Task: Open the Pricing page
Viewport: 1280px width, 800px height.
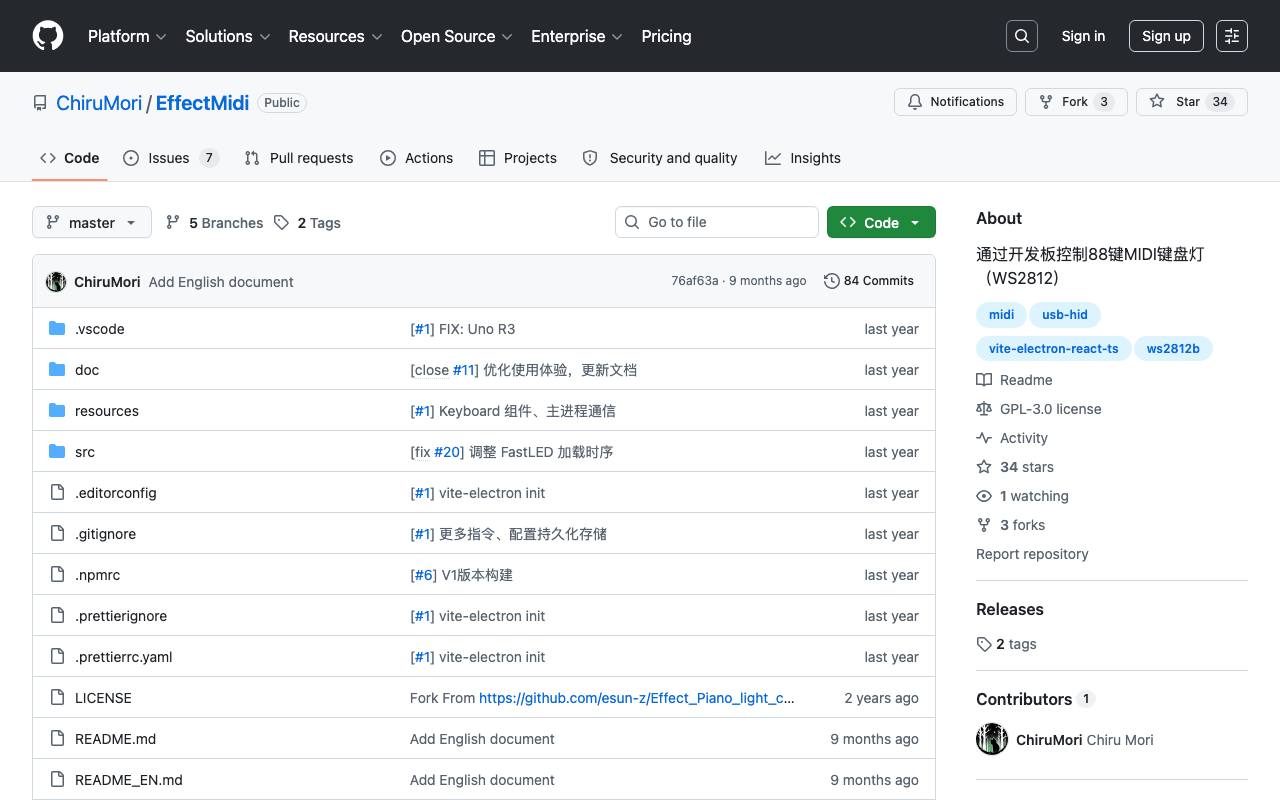Action: coord(666,36)
